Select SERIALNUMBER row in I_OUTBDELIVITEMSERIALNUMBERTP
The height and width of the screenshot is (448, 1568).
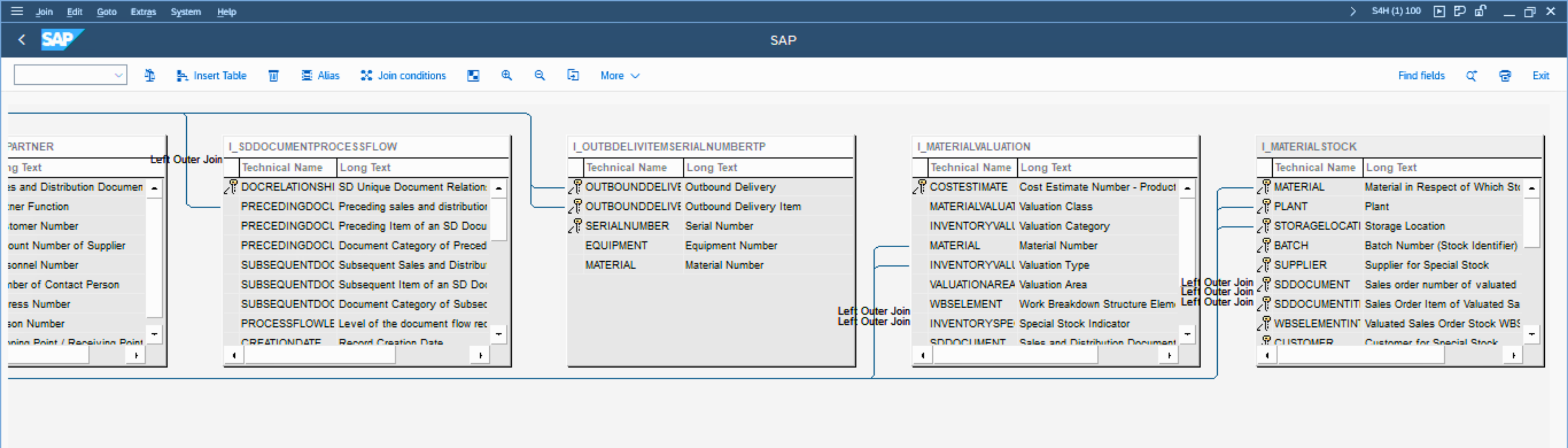[x=626, y=226]
